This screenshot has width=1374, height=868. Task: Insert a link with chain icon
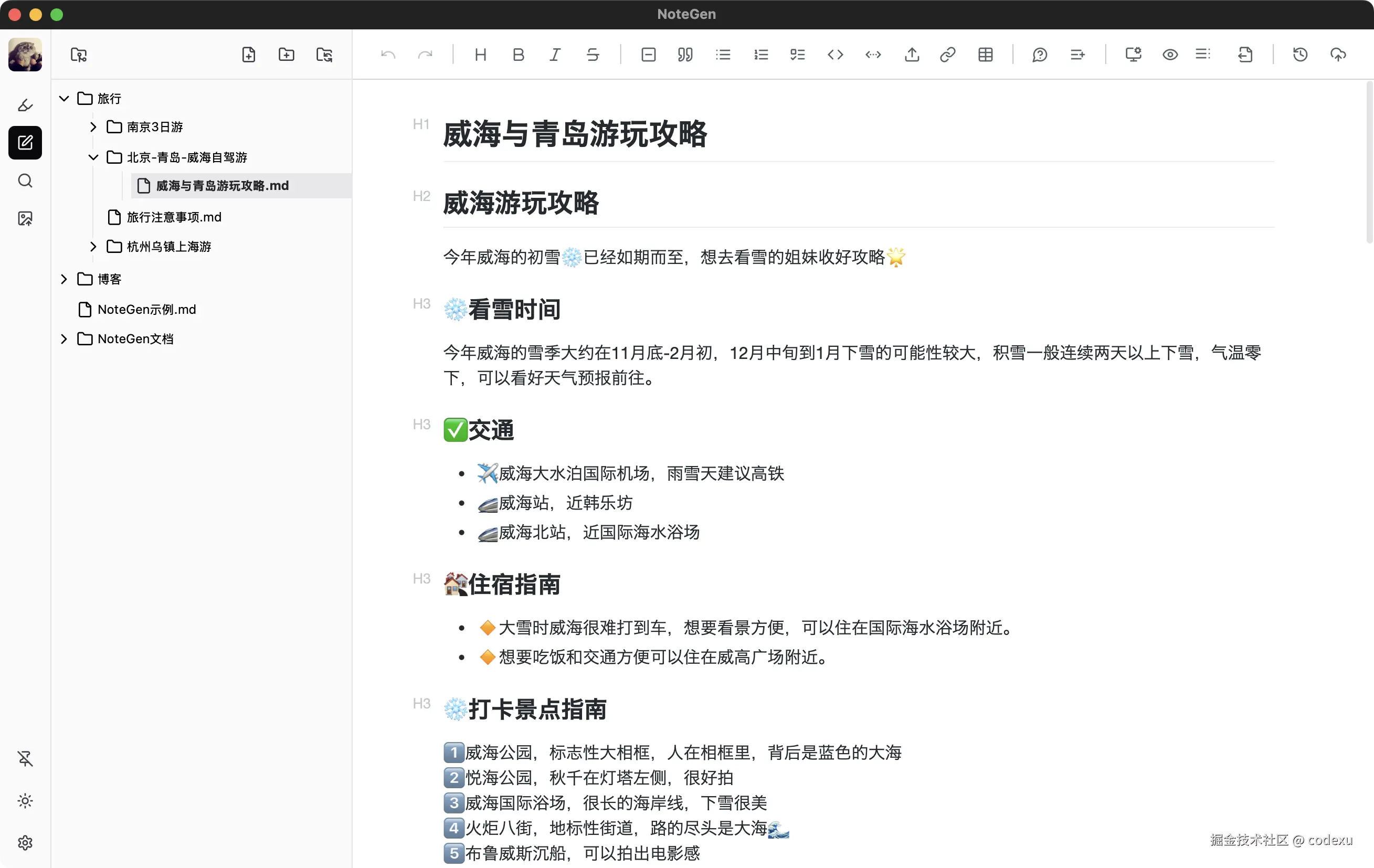[x=947, y=55]
